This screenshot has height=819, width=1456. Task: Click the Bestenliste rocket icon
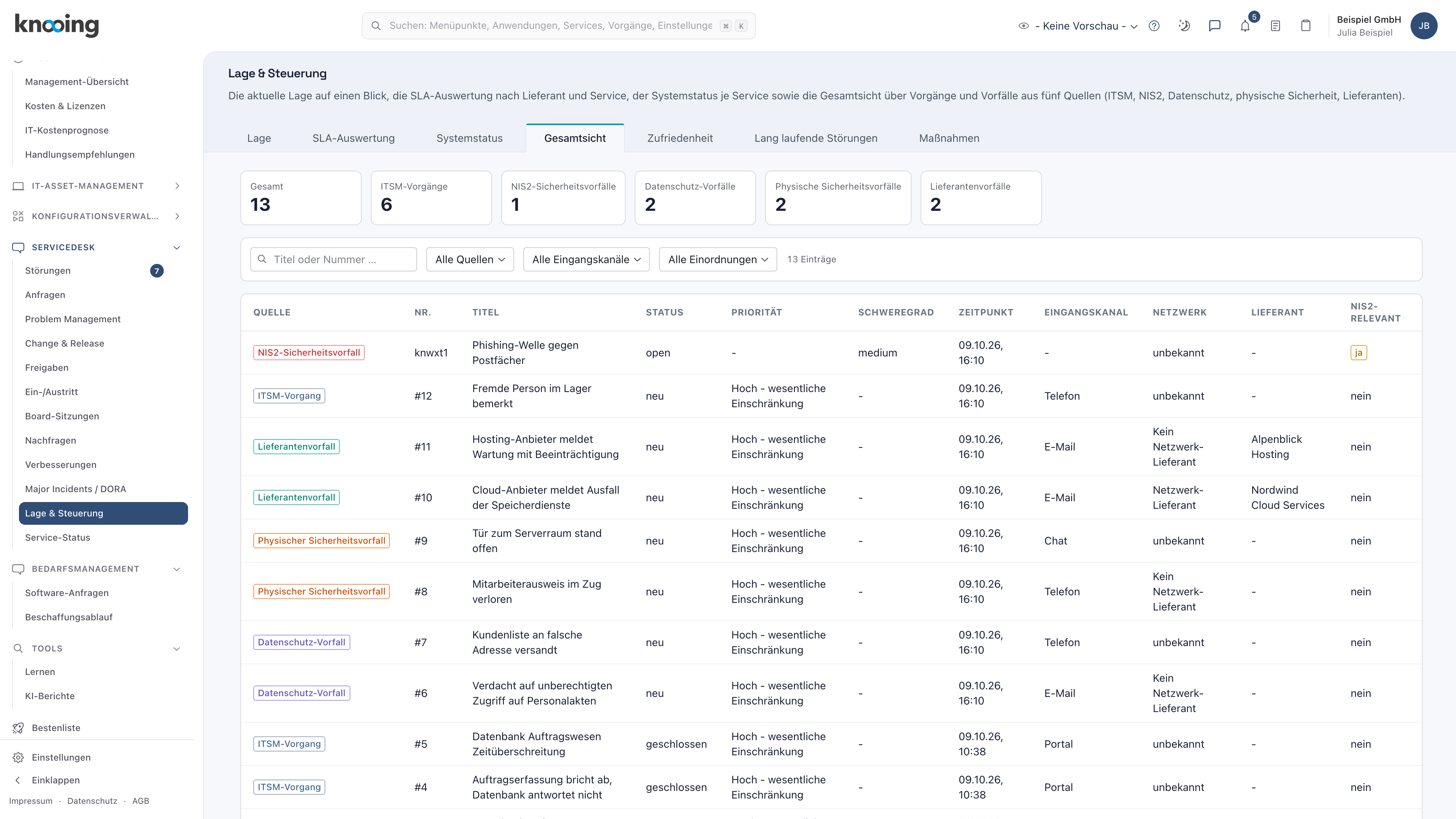(x=18, y=728)
